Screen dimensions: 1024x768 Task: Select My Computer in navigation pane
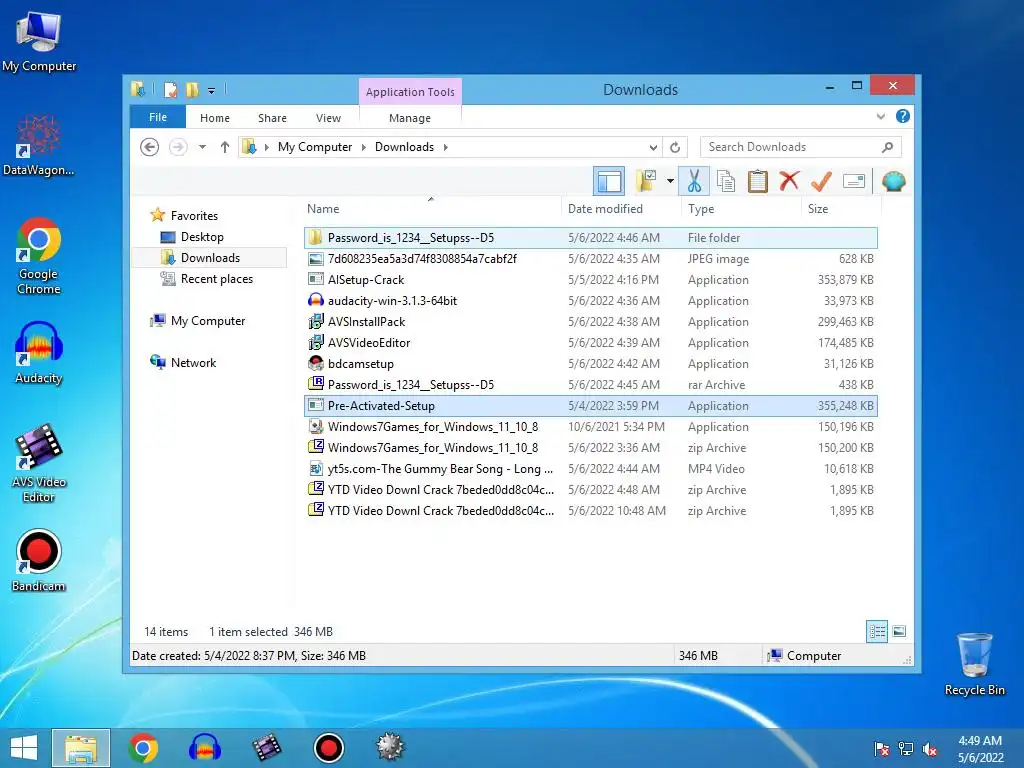tap(208, 321)
